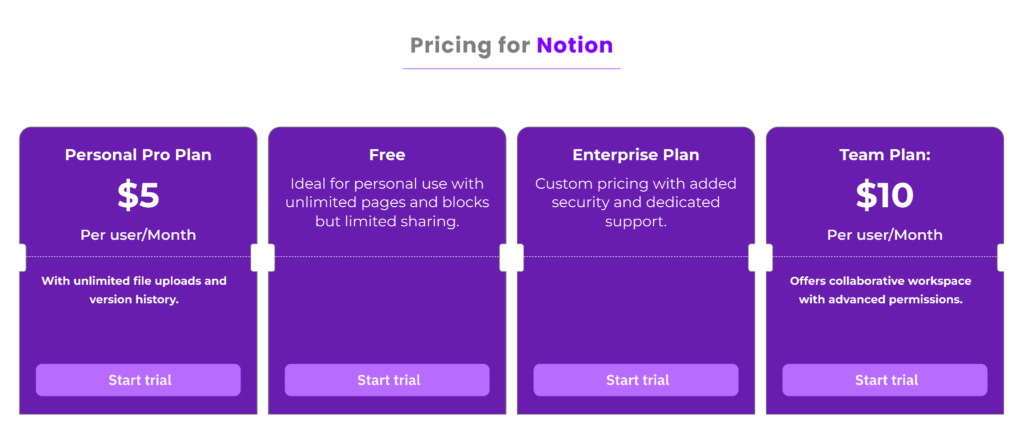Viewport: 1024px width, 447px height.
Task: Click the purple word Notion in the title
Action: [x=574, y=45]
